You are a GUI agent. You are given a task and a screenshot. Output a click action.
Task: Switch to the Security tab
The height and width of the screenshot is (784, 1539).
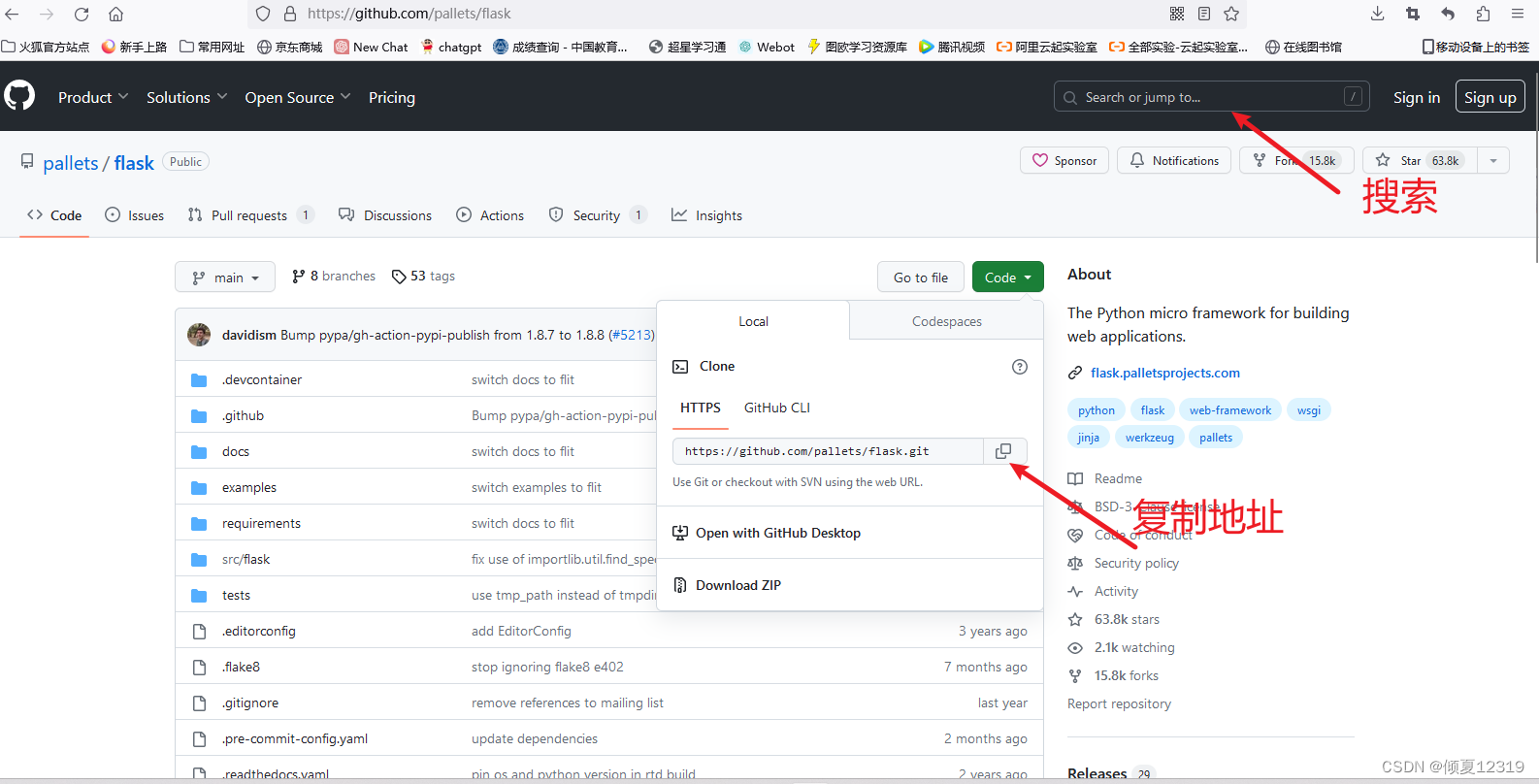[x=598, y=215]
